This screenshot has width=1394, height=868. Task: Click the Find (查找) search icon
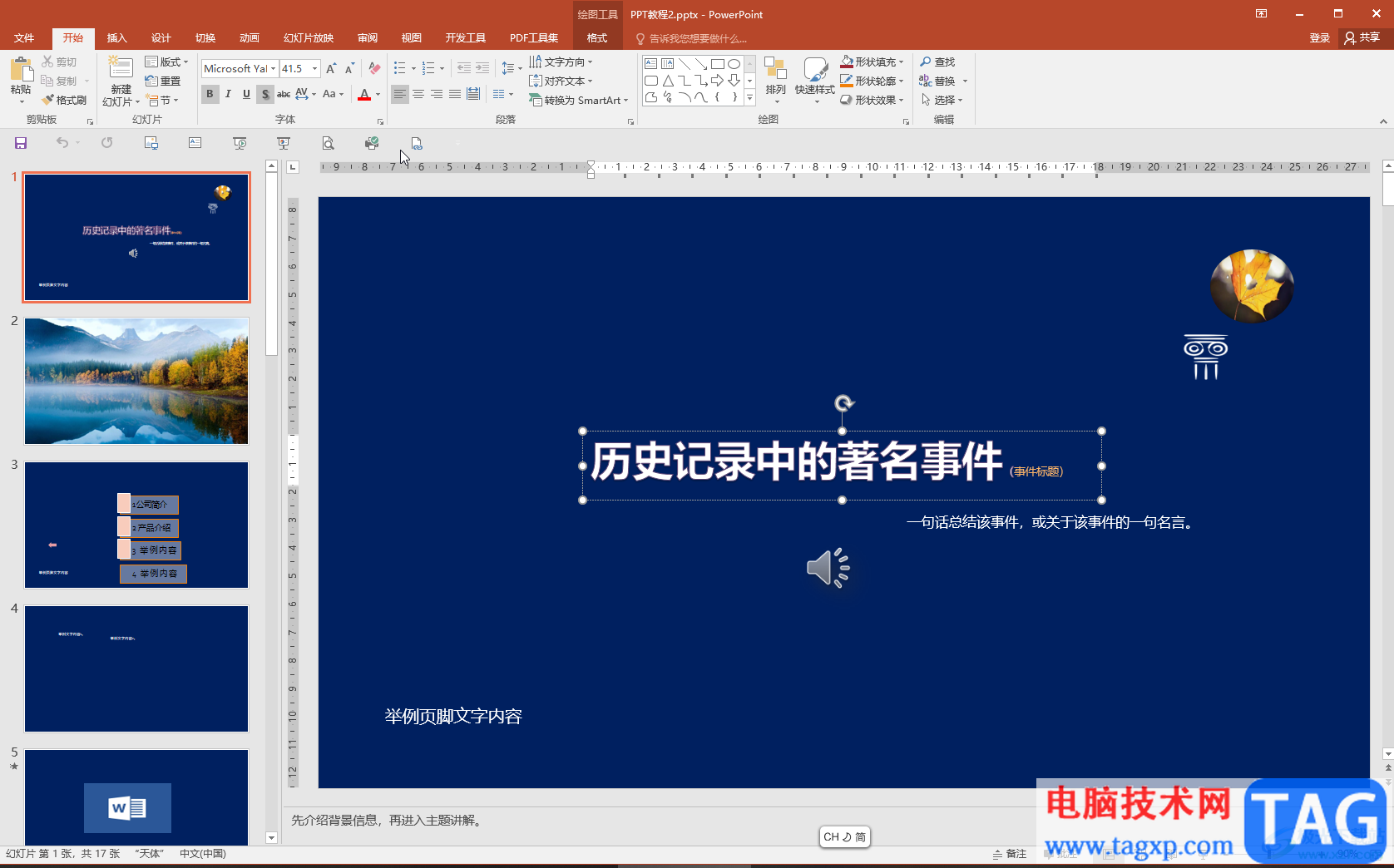[x=937, y=62]
